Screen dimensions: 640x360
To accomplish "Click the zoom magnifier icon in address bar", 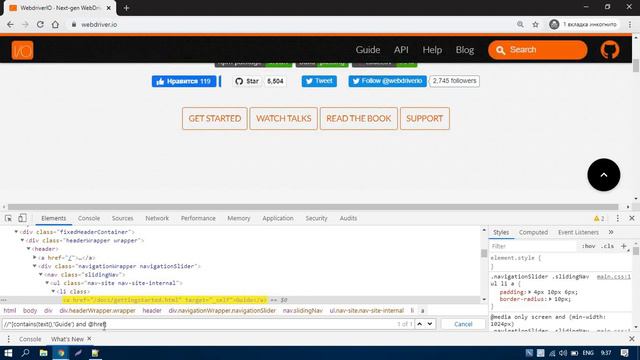I will [520, 24].
